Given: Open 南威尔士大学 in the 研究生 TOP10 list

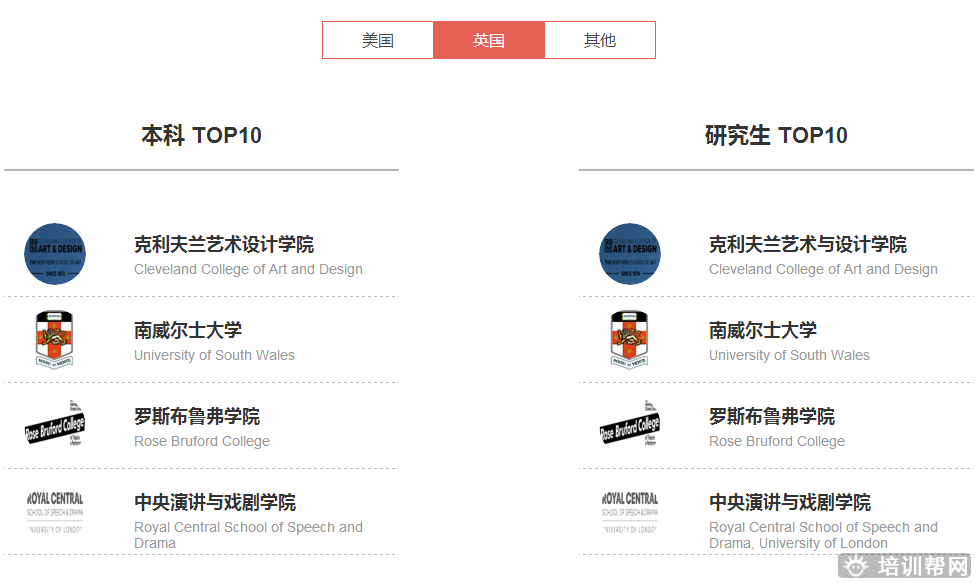Looking at the screenshot, I should point(763,330).
